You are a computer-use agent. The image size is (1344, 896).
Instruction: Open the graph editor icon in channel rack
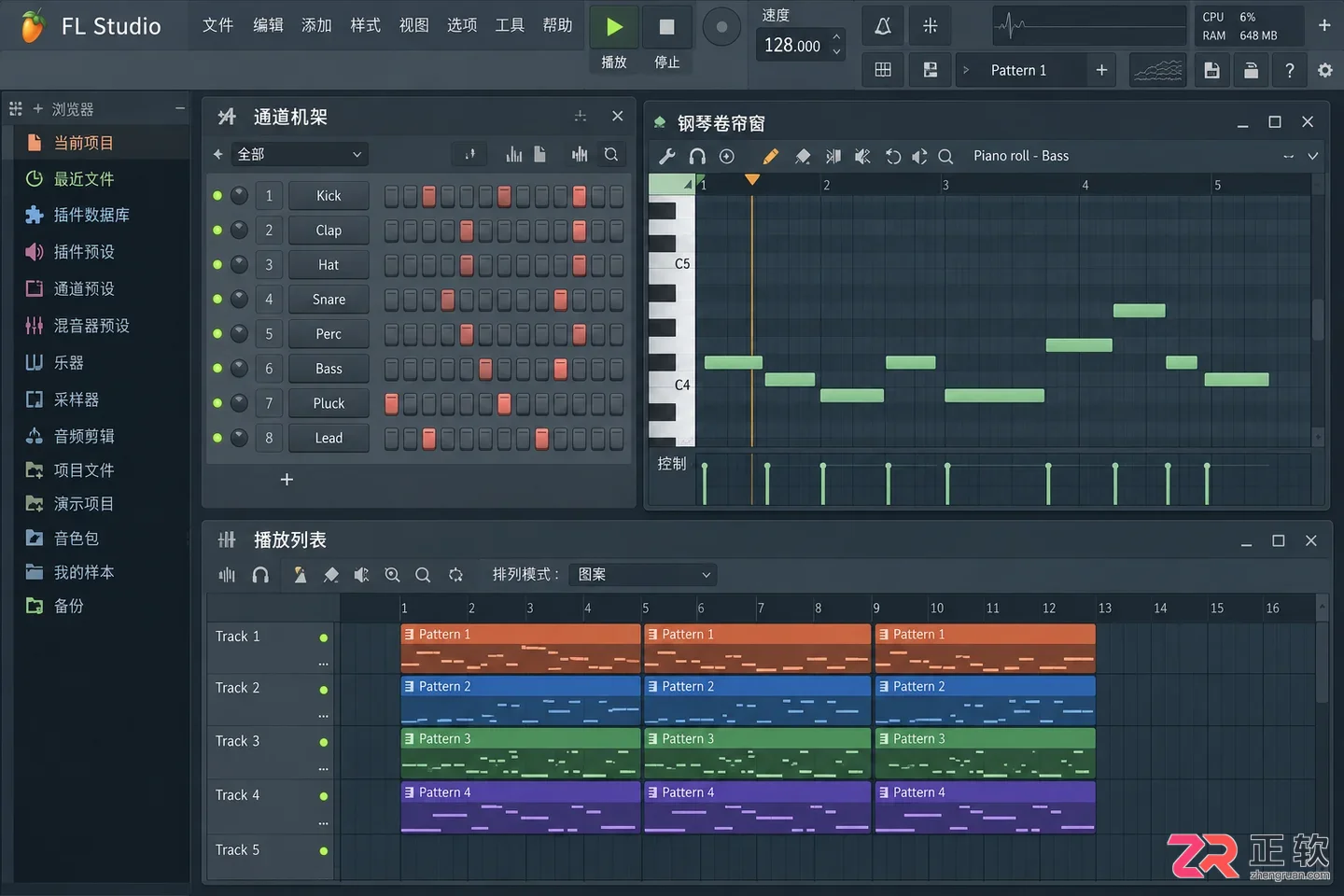(513, 154)
